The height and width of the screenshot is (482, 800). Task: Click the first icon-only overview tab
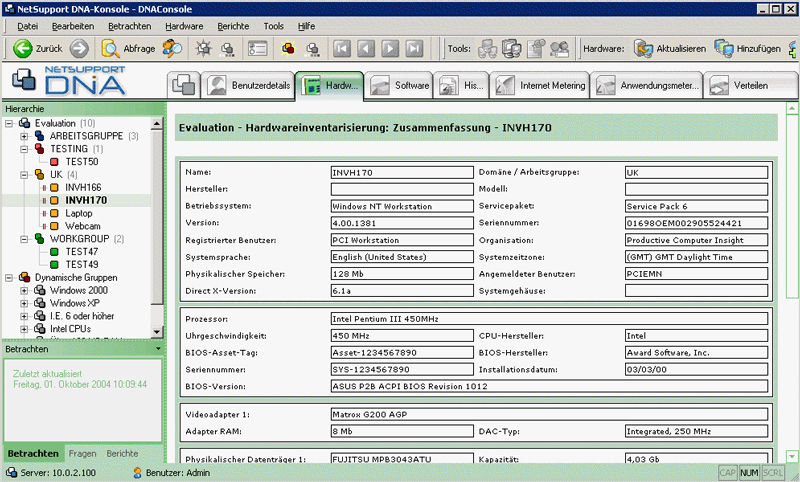[184, 85]
